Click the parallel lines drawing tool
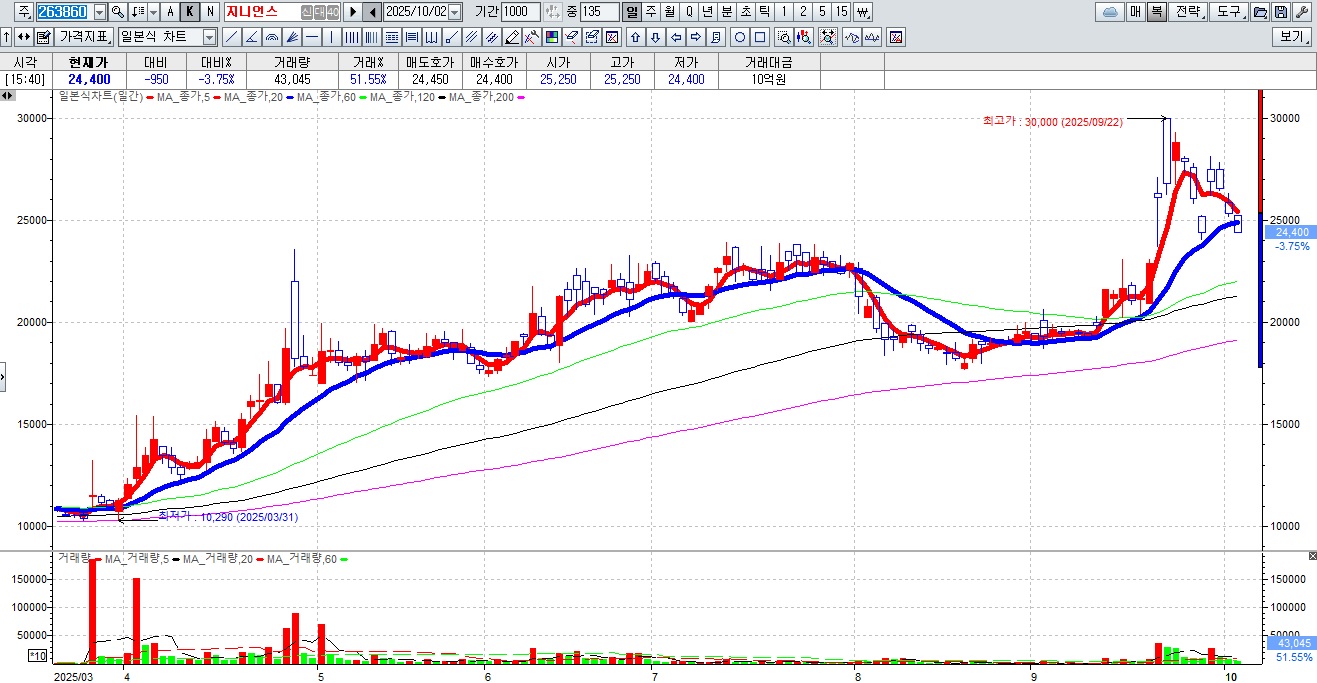 [470, 37]
